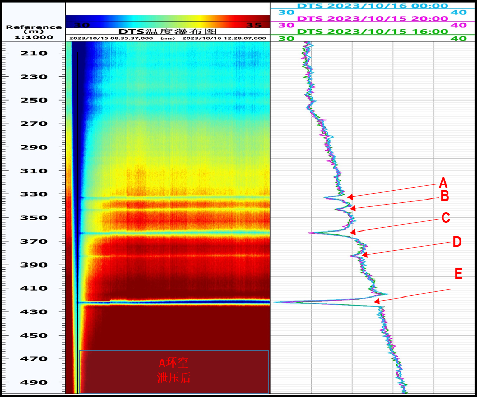This screenshot has height=397, width=478.
Task: Click depth label 430
Action: (x=34, y=312)
